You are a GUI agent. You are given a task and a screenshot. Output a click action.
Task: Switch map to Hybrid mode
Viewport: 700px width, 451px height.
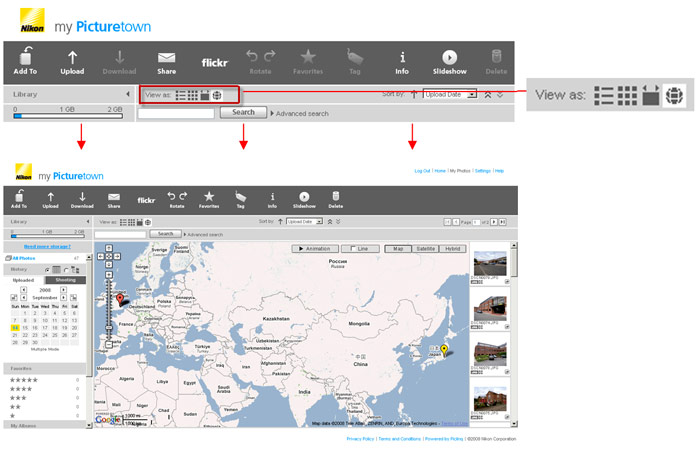point(453,249)
